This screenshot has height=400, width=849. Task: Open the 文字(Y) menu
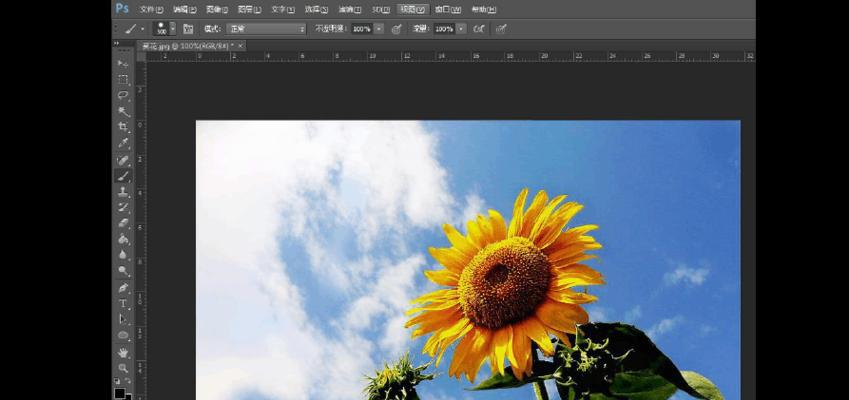[x=283, y=10]
